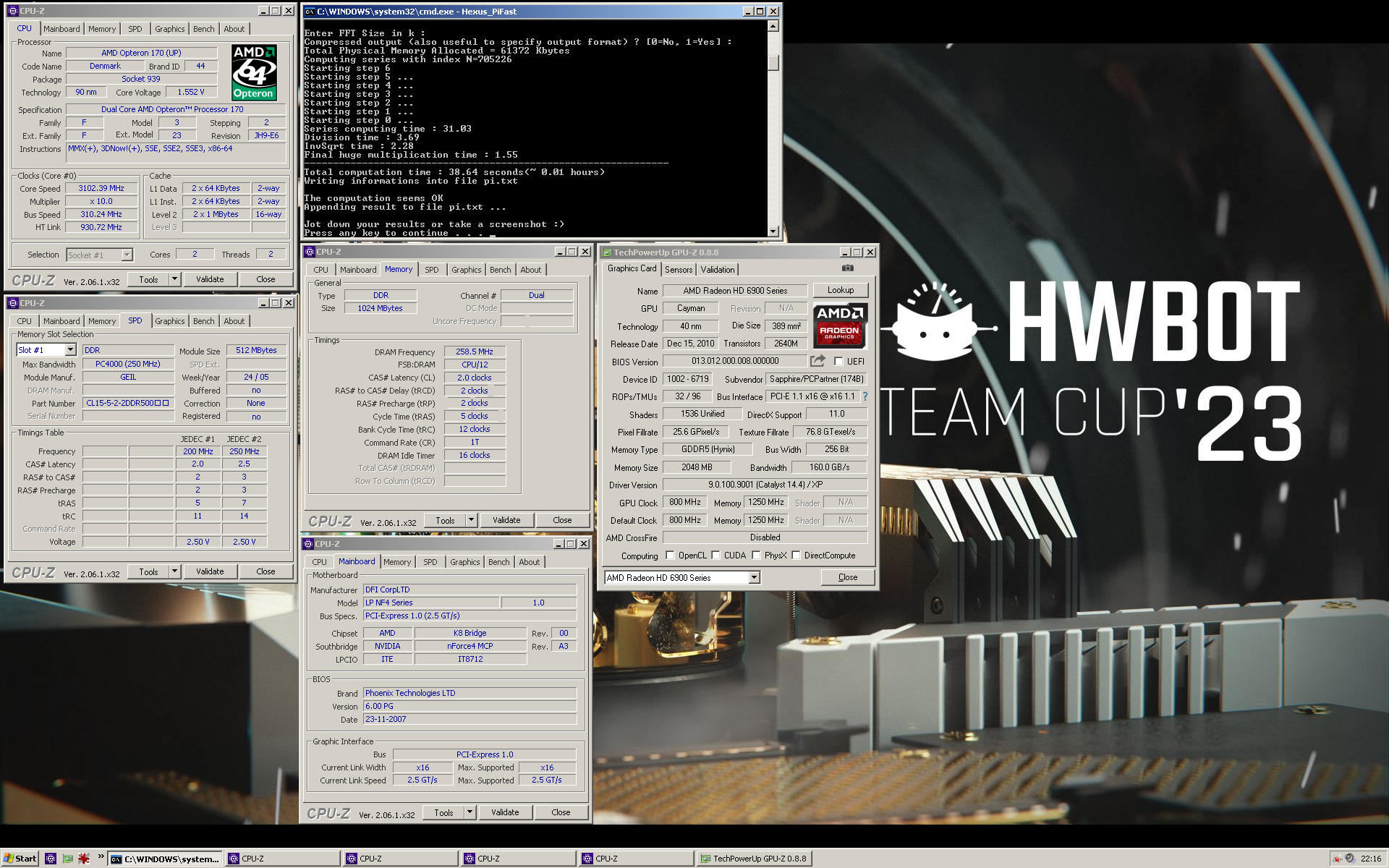Open the Graphics tab in the CPU-Z SPD window
1389x868 pixels.
[x=170, y=321]
